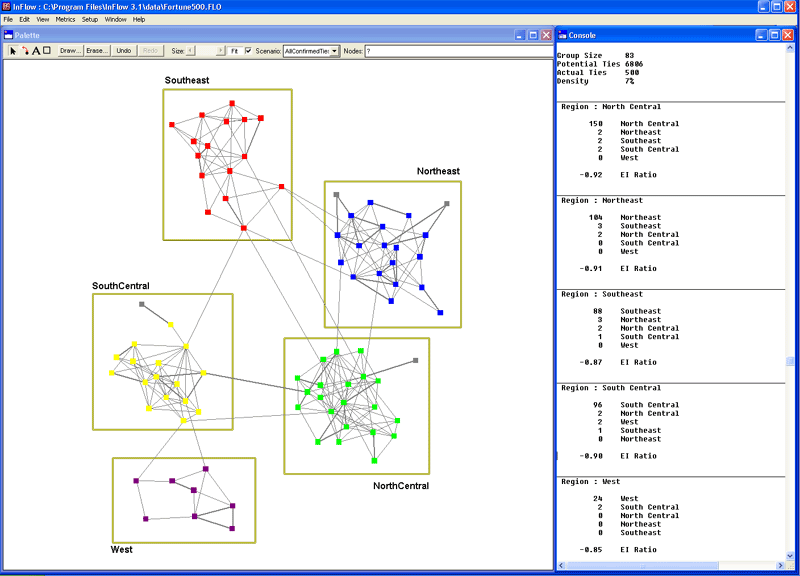Open the Window menu
The width and height of the screenshot is (800, 576).
pyautogui.click(x=115, y=19)
